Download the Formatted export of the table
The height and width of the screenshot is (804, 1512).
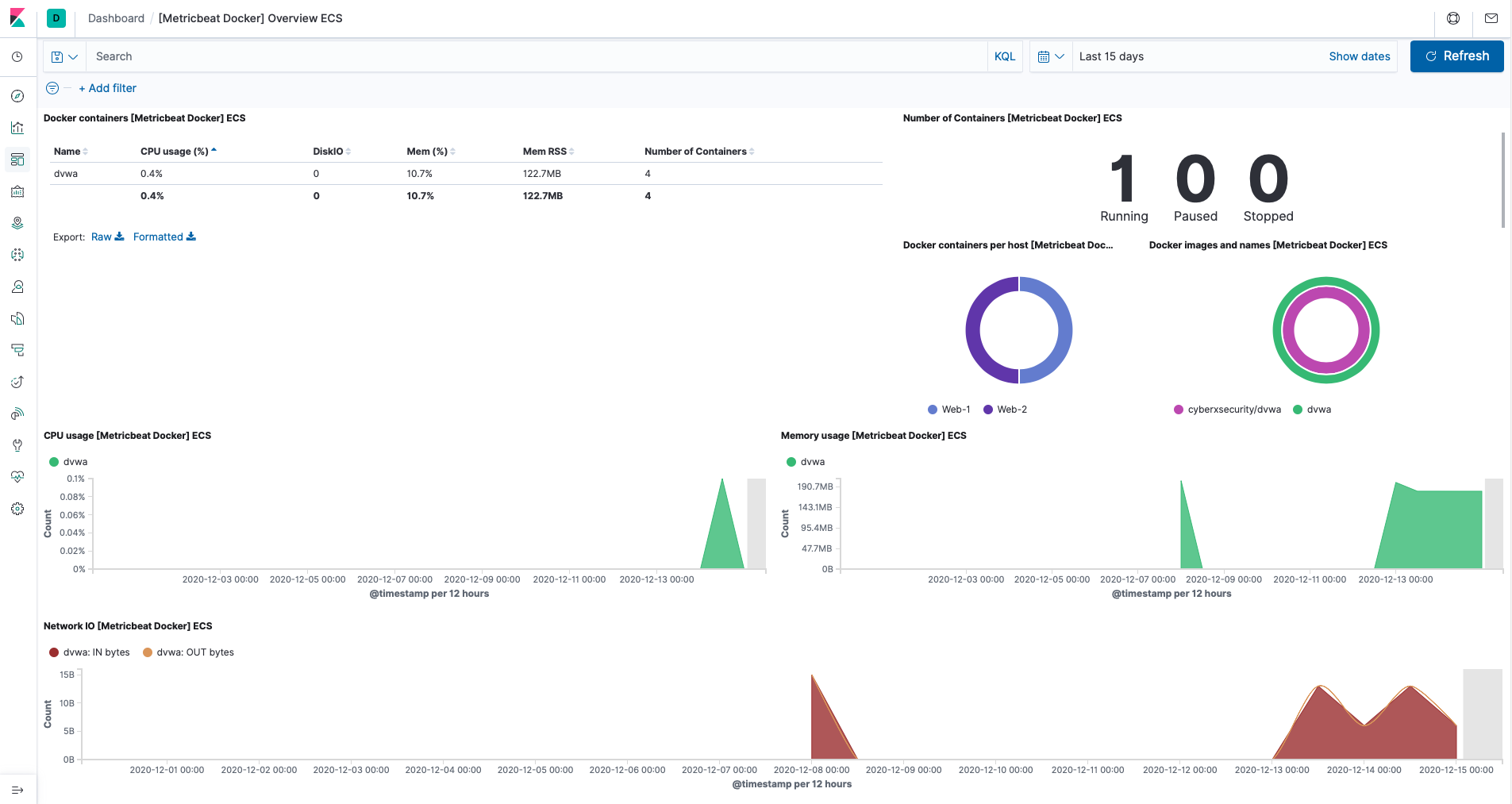(164, 237)
